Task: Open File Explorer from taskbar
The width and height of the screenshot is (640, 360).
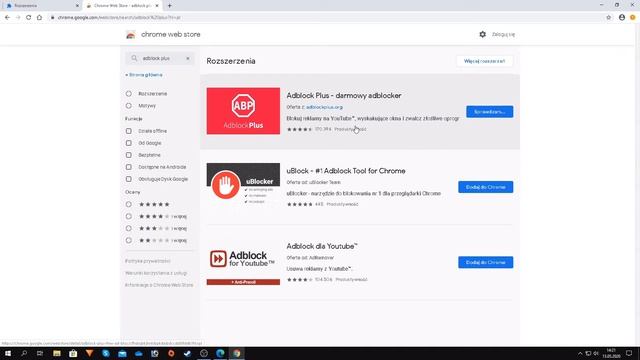Action: [57, 353]
